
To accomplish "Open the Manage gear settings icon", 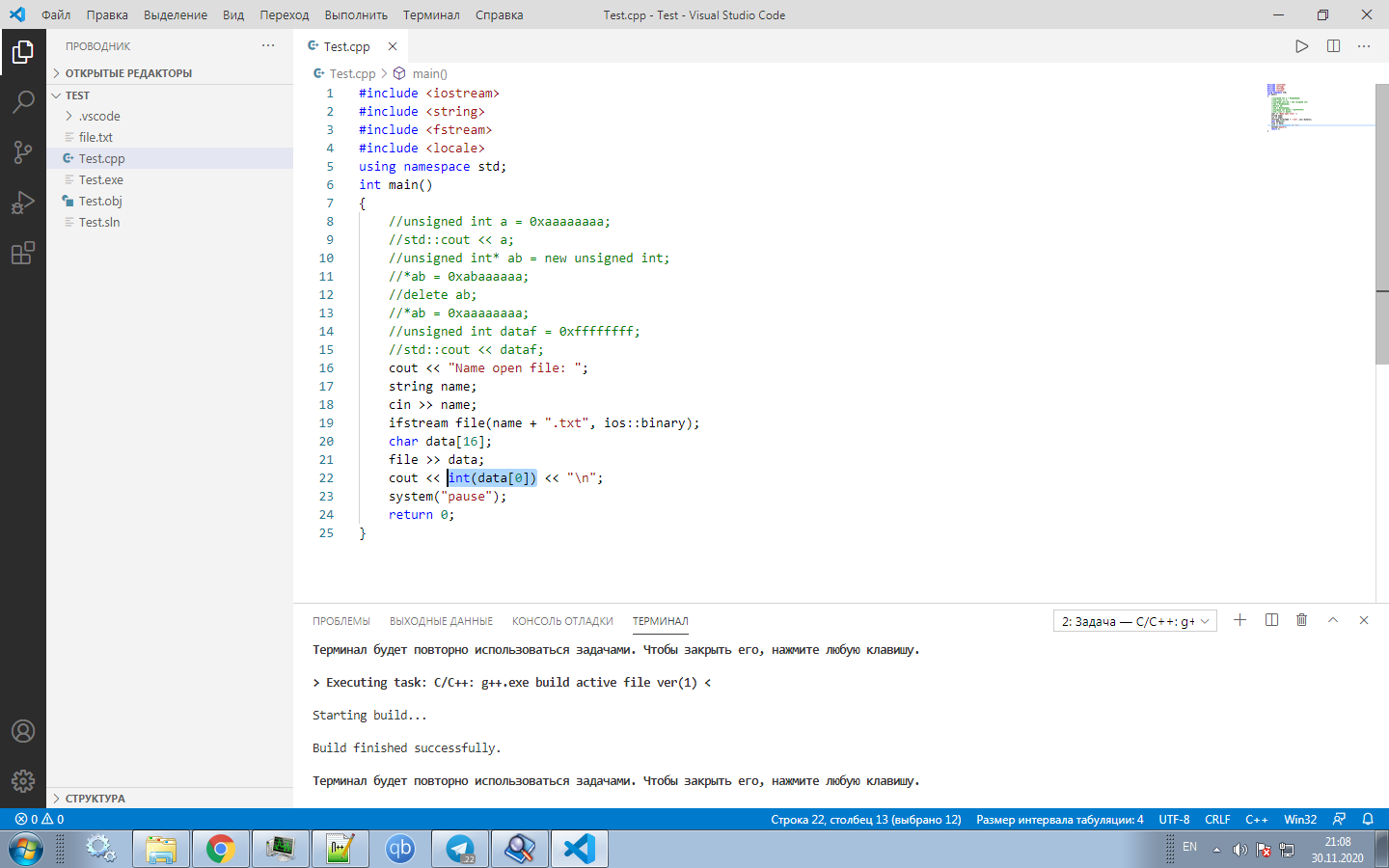I will pyautogui.click(x=23, y=781).
